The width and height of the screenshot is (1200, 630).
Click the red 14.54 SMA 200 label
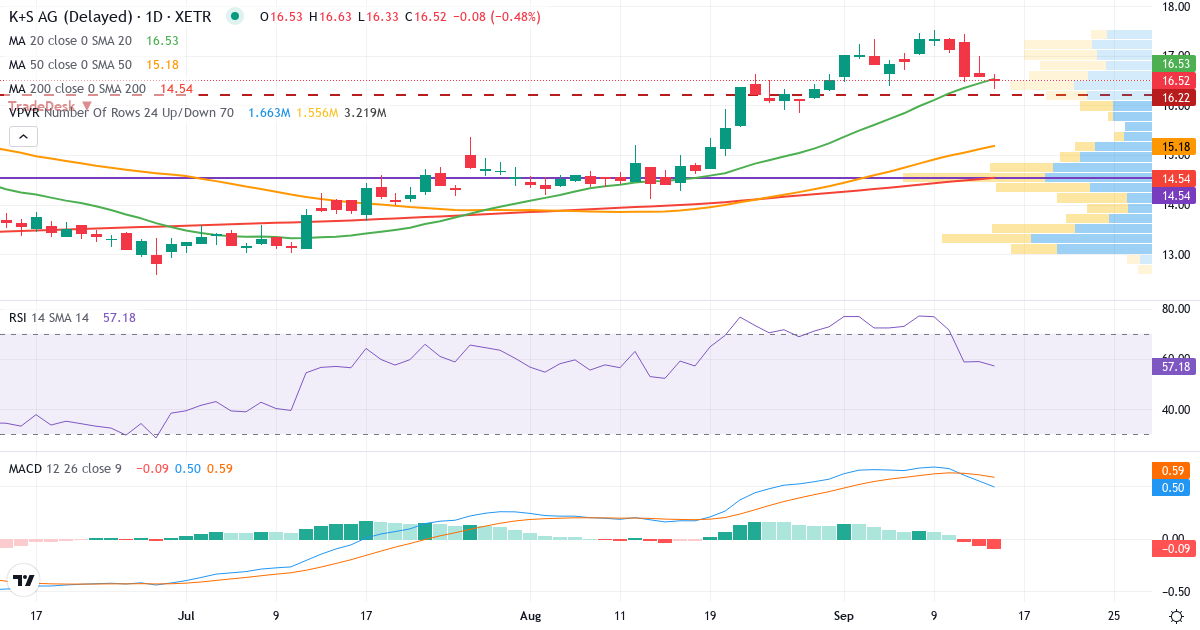click(x=1176, y=178)
